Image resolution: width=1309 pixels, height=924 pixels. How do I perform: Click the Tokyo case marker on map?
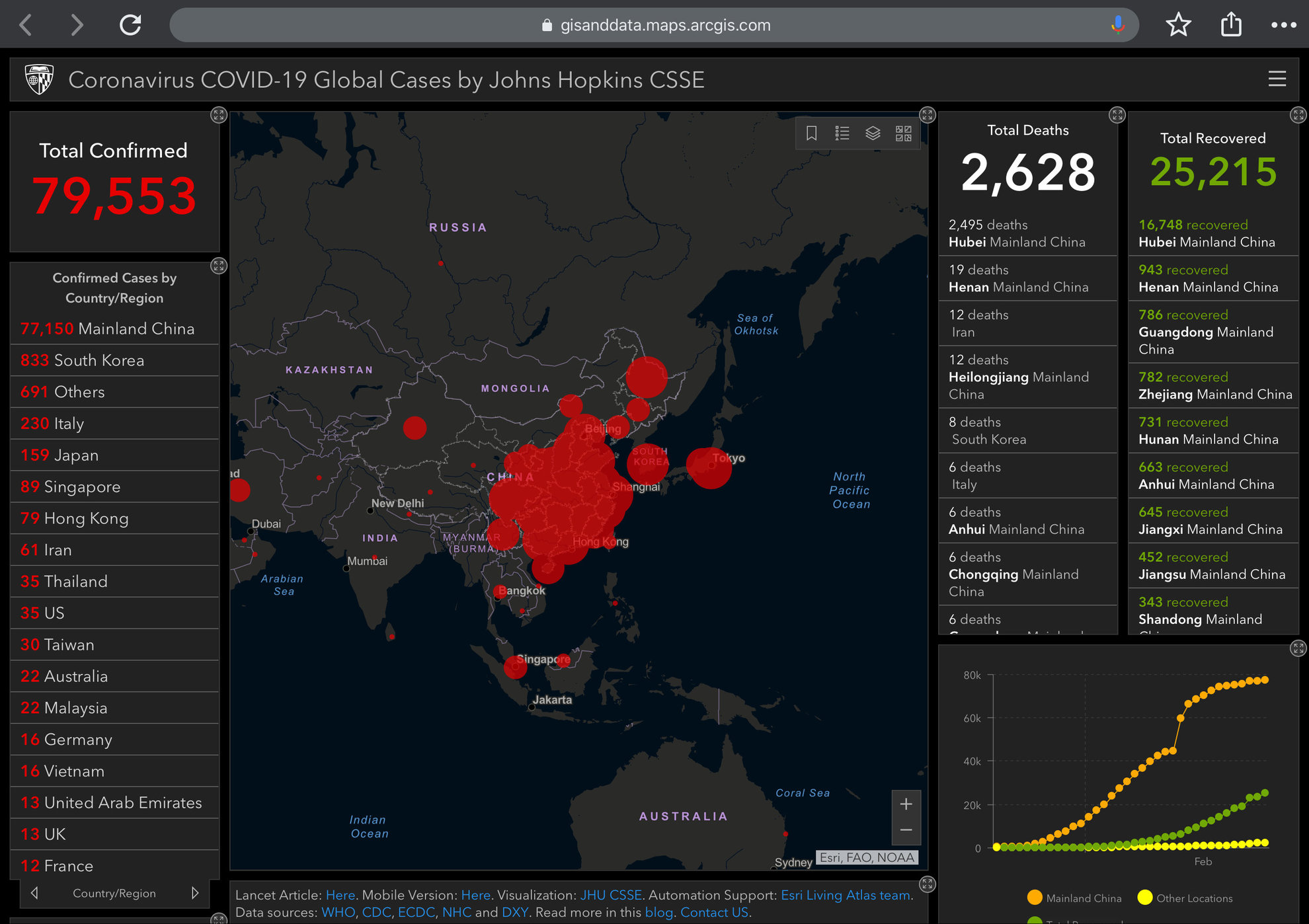pos(710,467)
